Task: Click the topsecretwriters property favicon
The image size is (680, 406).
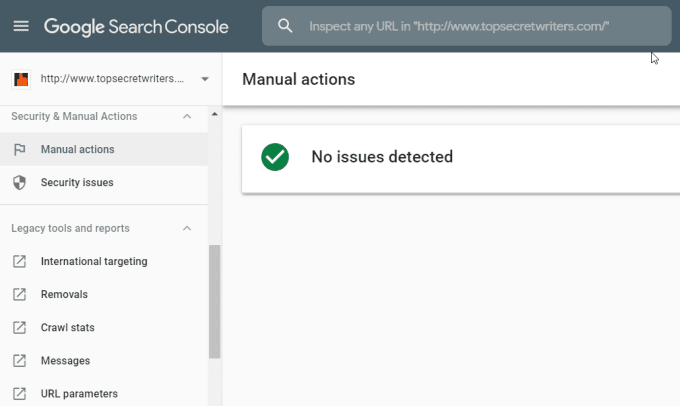Action: click(x=20, y=78)
